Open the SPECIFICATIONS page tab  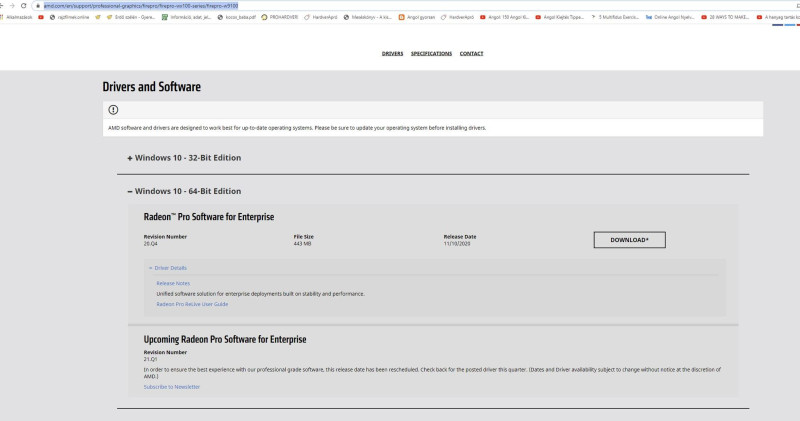point(431,53)
